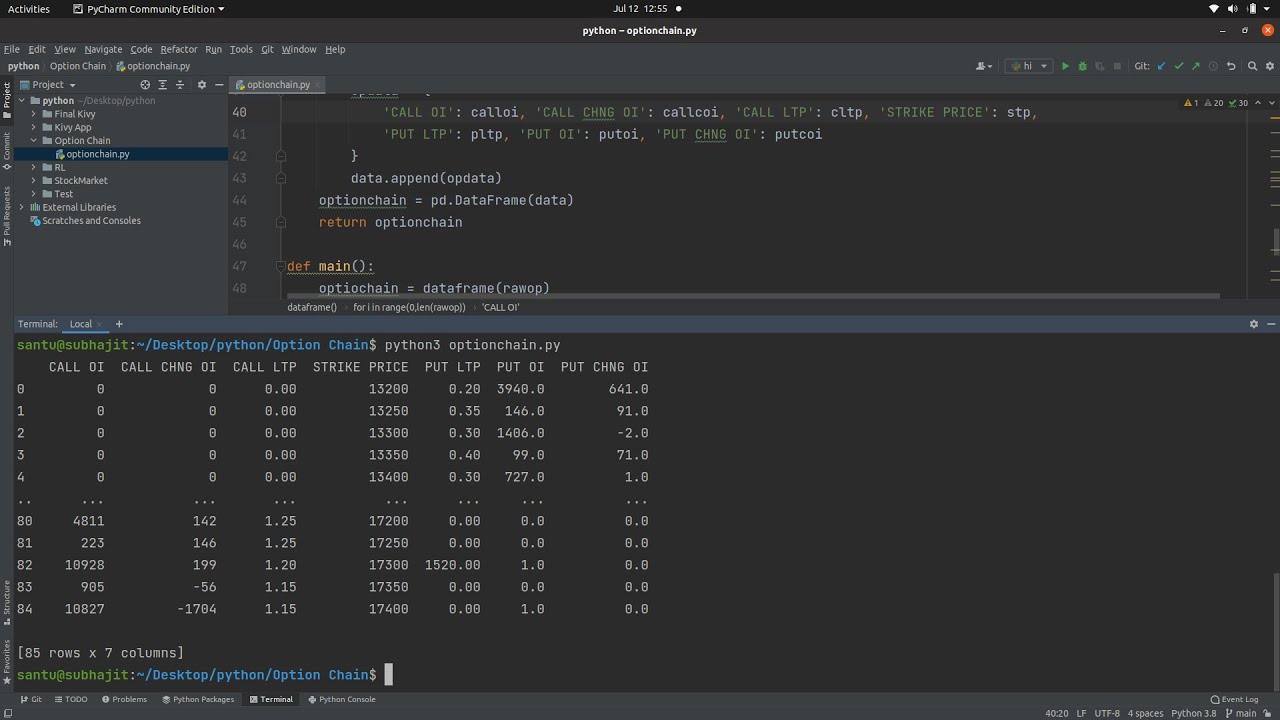
Task: Expand the Final Kivy folder
Action: tap(33, 114)
